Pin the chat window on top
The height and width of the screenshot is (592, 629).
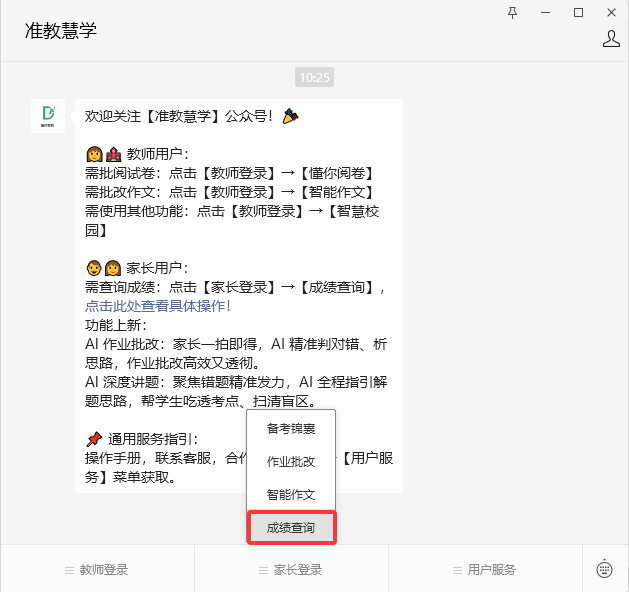512,13
